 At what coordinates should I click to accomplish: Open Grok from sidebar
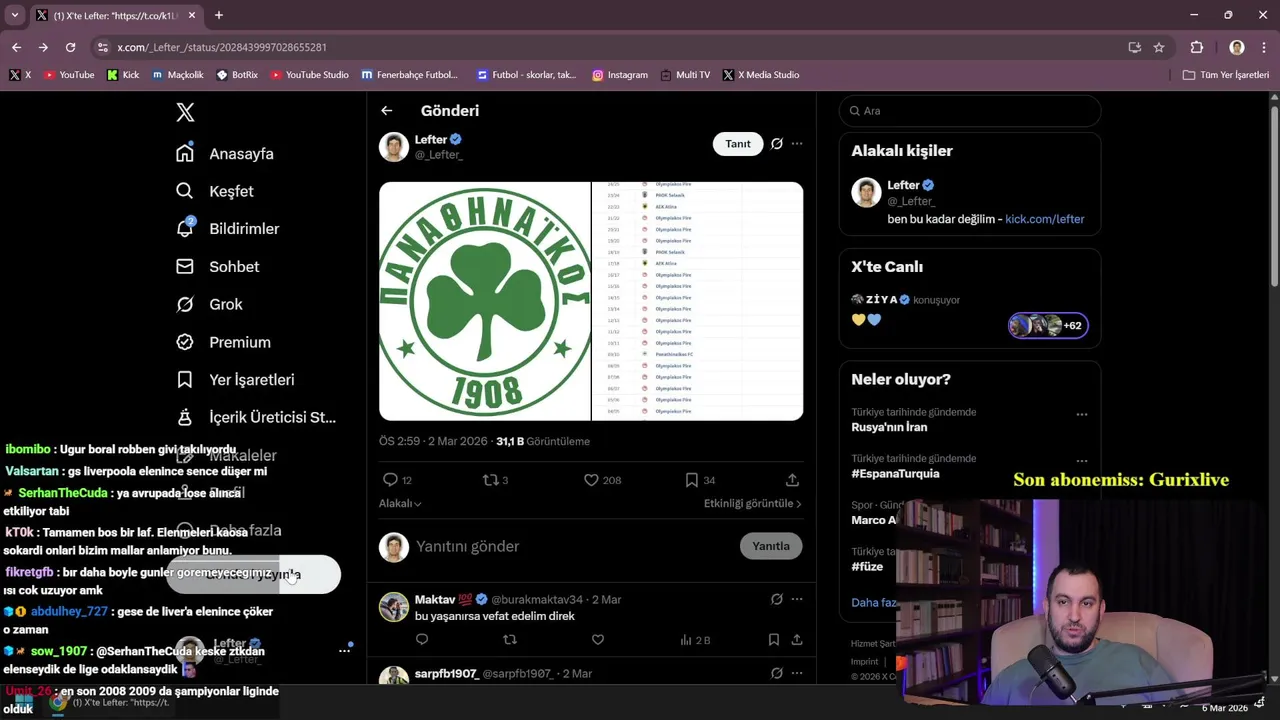click(x=209, y=304)
